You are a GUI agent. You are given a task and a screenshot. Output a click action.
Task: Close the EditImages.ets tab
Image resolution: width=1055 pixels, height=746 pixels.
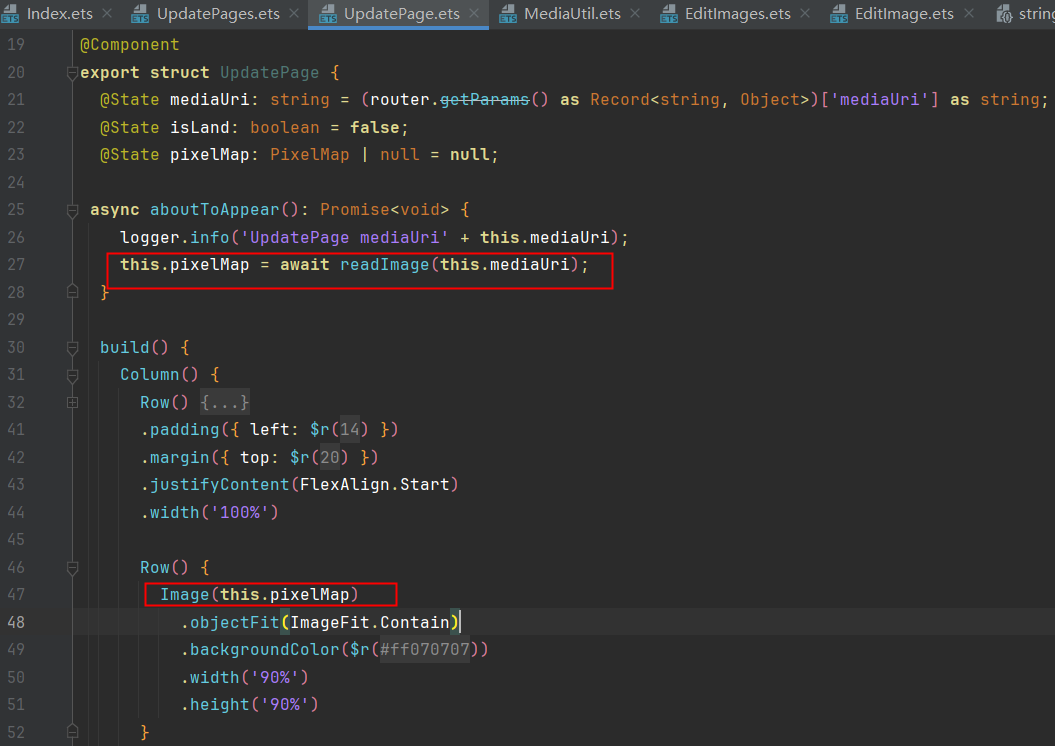[803, 14]
